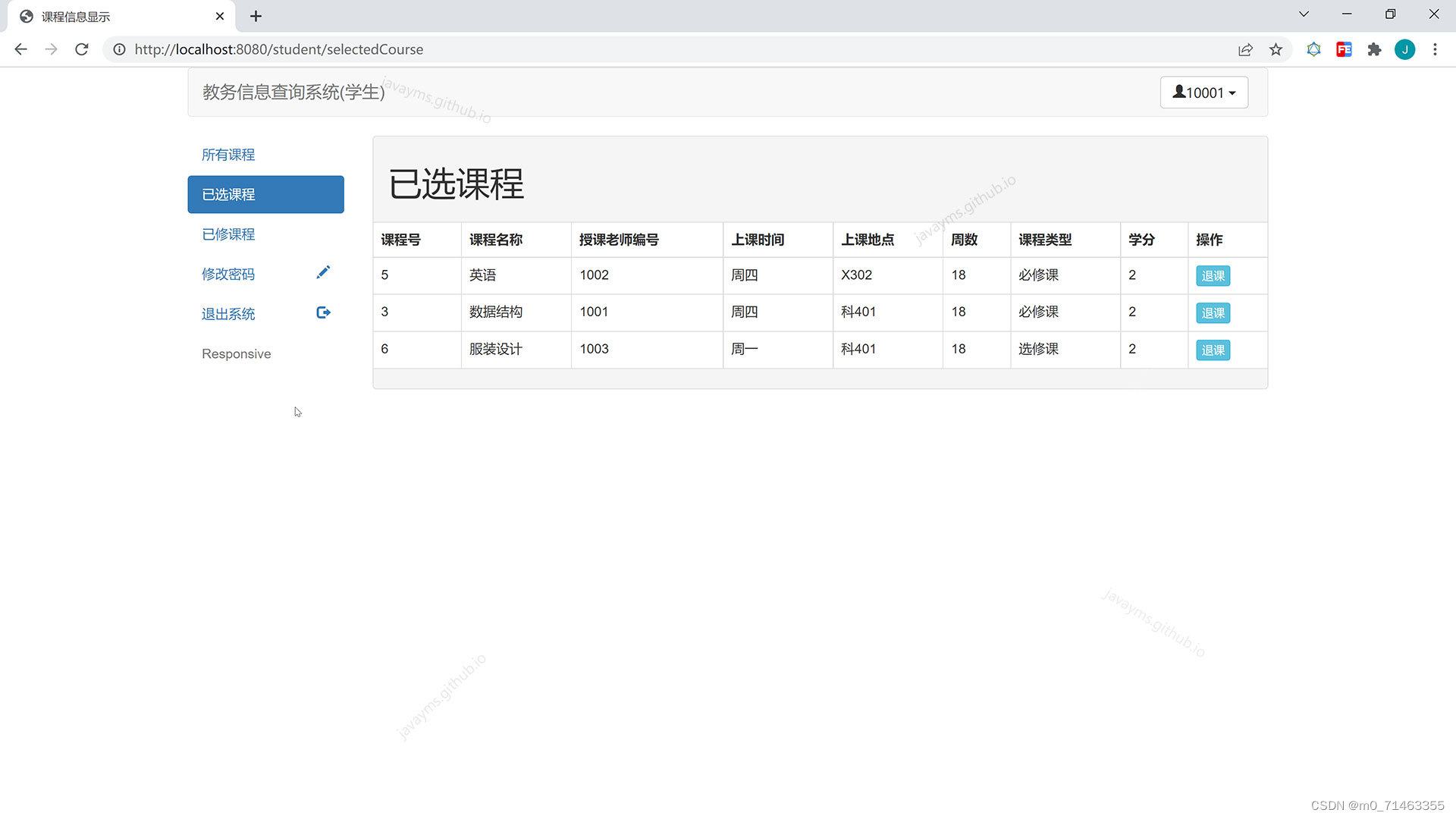The height and width of the screenshot is (819, 1456).
Task: Click the share page icon in address bar
Action: coord(1245,49)
